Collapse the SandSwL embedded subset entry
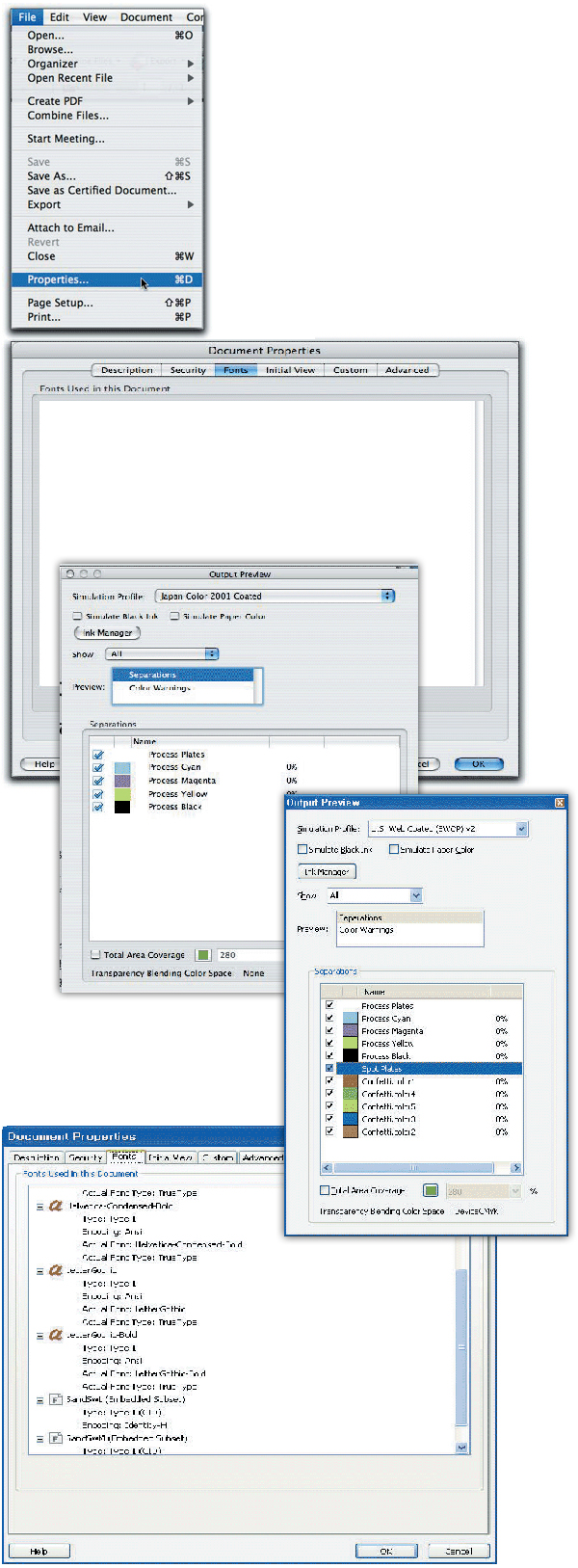The width and height of the screenshot is (578, 1568). click(39, 1399)
